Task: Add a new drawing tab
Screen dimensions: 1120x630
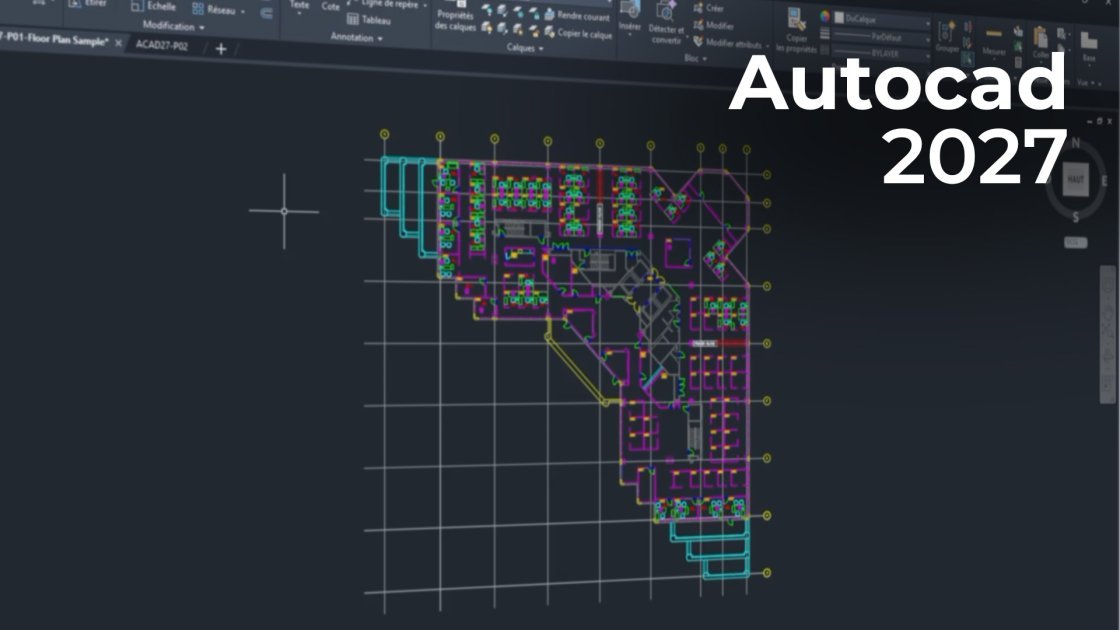Action: point(221,49)
